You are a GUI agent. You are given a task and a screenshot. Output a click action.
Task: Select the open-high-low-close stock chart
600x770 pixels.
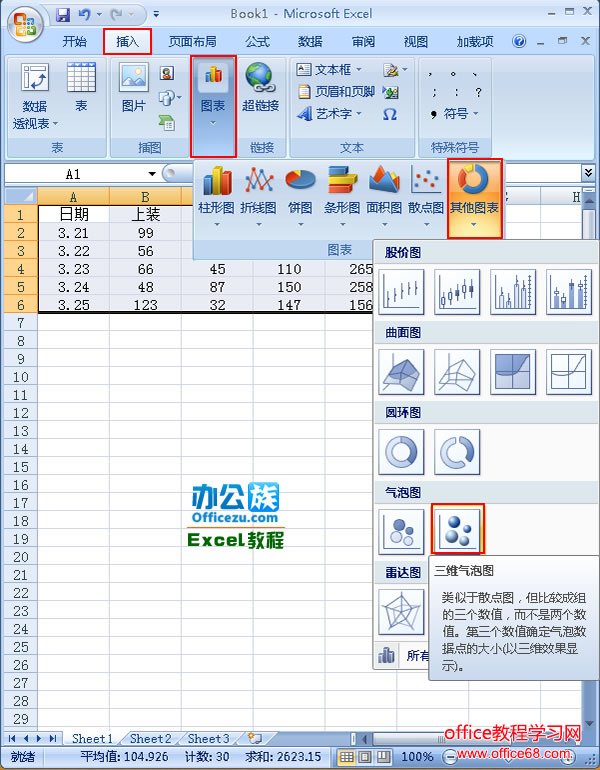(457, 292)
